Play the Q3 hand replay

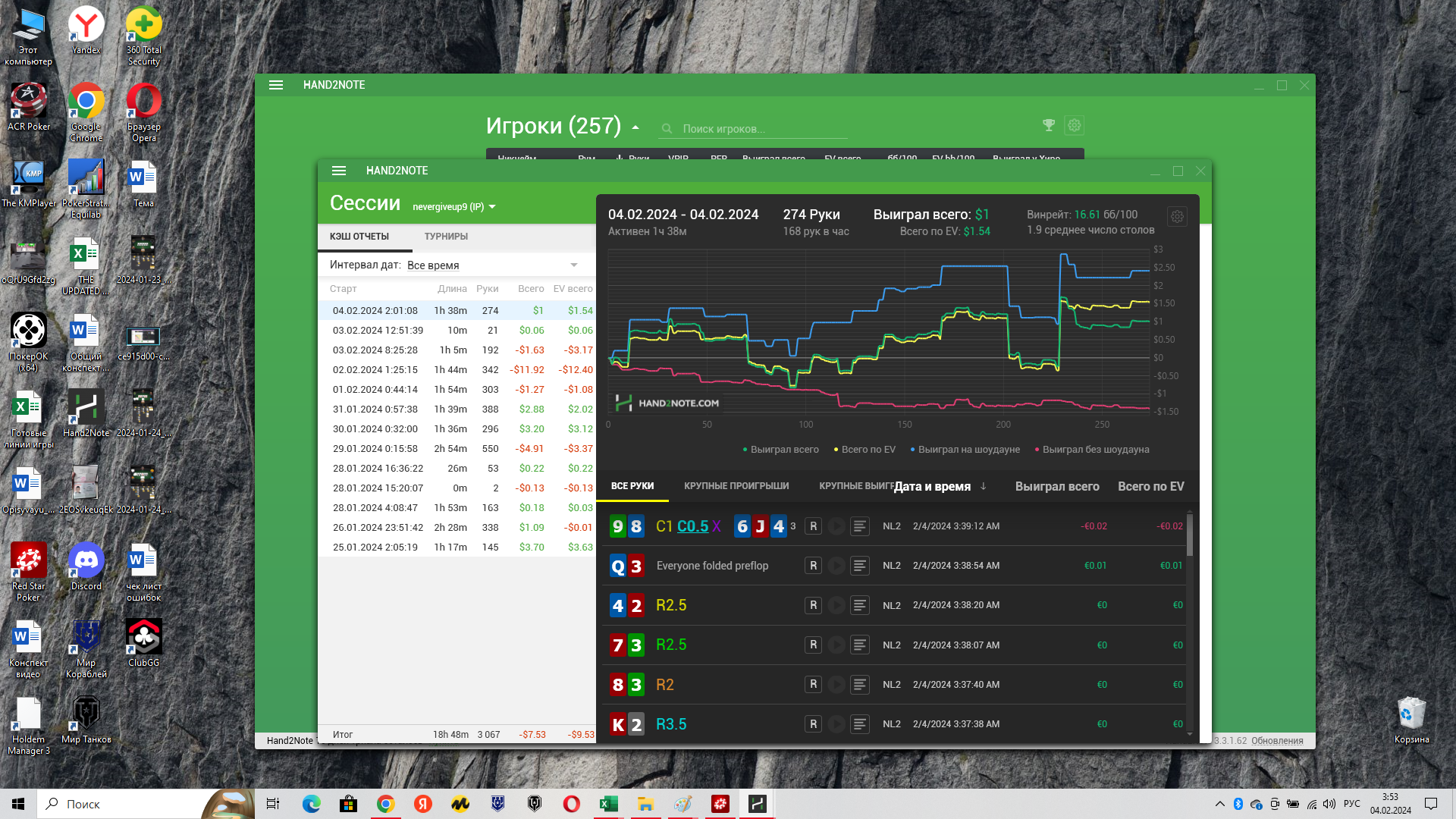point(836,566)
